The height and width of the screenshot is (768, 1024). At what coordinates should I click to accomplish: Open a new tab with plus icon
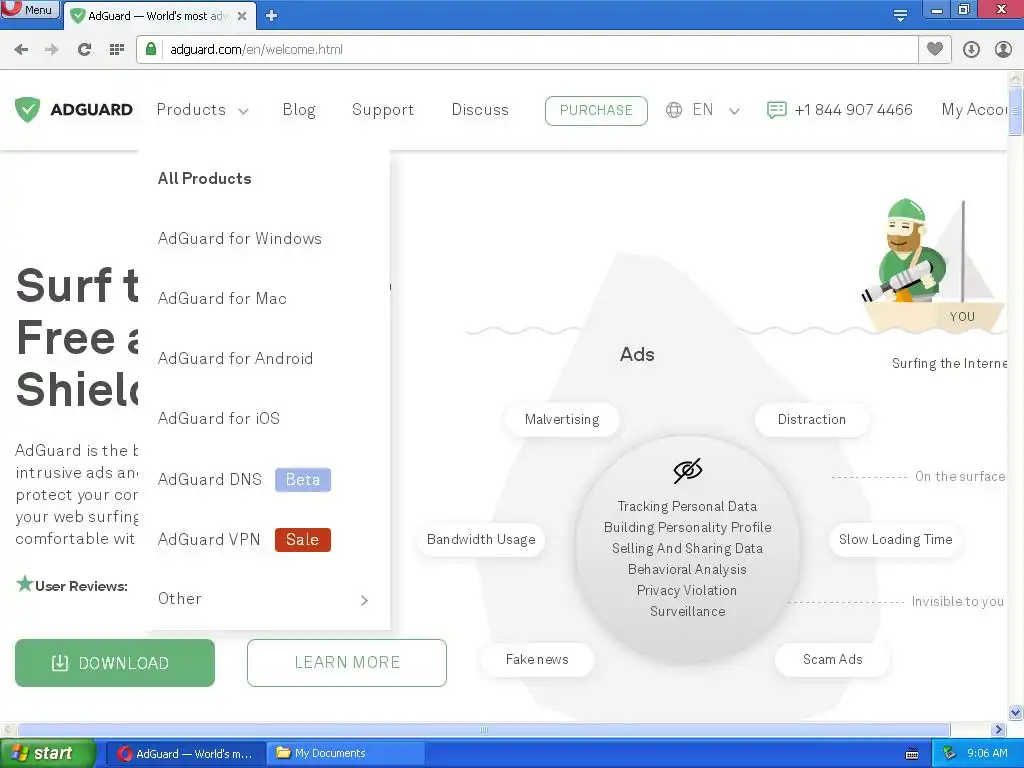[x=272, y=16]
